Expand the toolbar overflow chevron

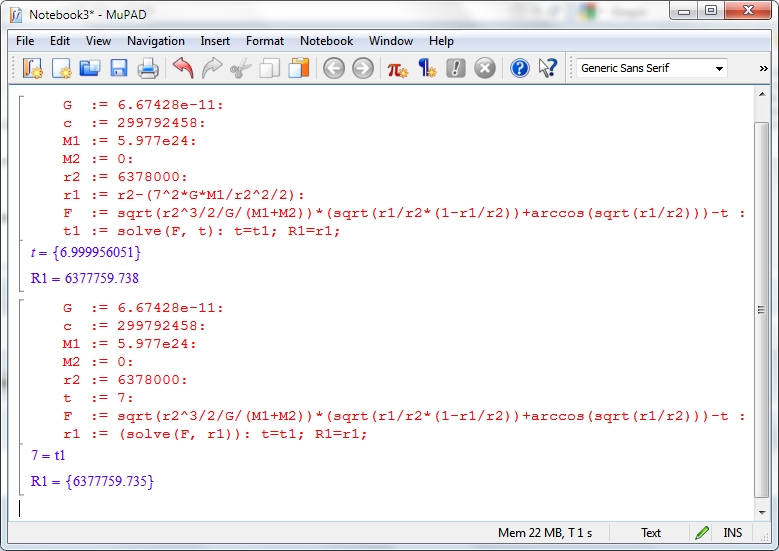pyautogui.click(x=764, y=68)
